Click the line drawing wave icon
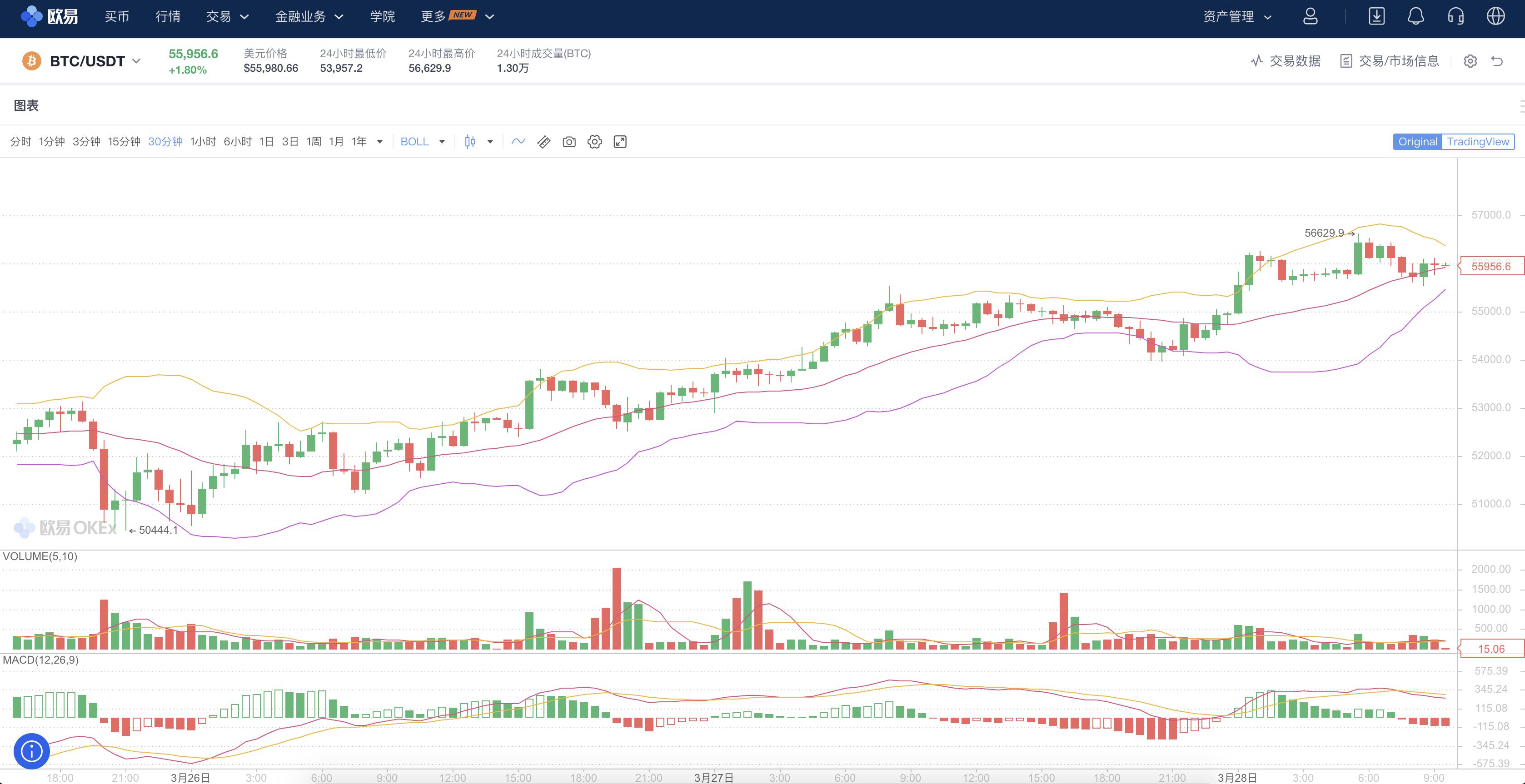1525x784 pixels. (518, 141)
